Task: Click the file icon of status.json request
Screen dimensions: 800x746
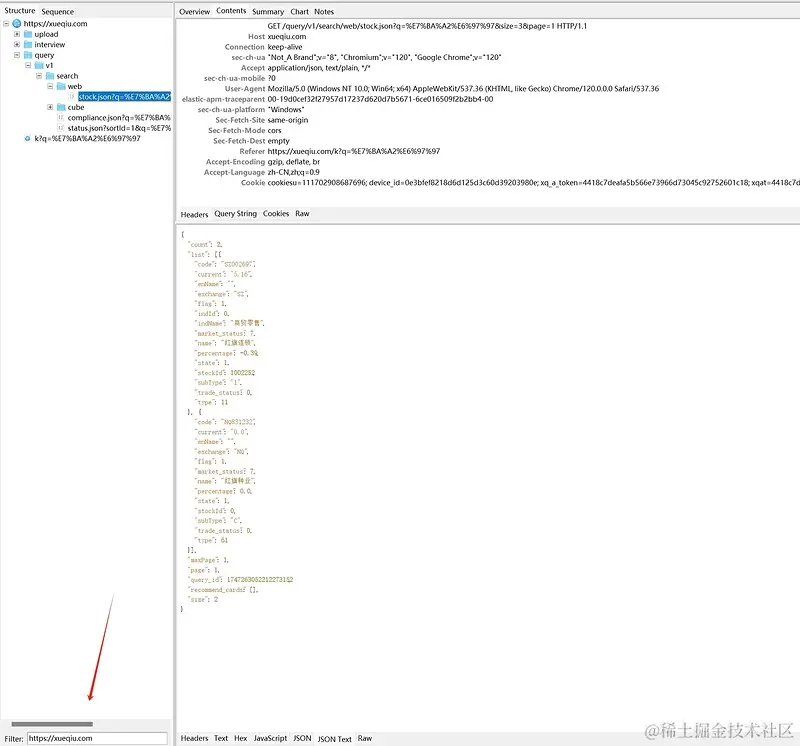Action: point(61,128)
